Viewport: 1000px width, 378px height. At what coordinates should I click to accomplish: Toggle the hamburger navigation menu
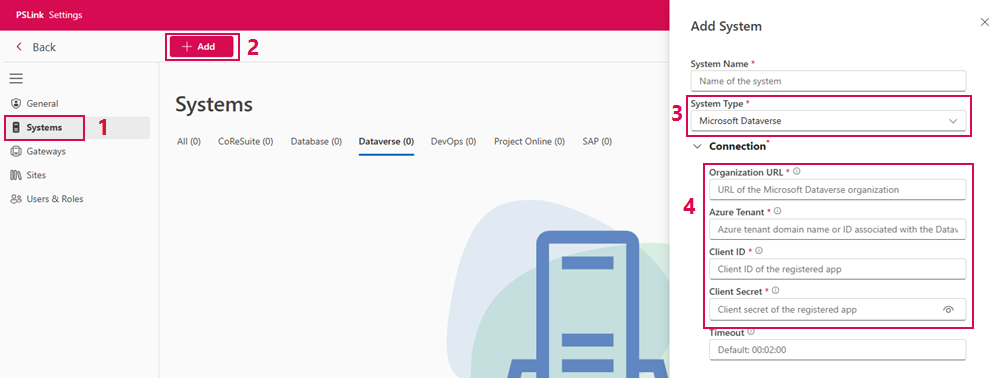click(x=16, y=78)
